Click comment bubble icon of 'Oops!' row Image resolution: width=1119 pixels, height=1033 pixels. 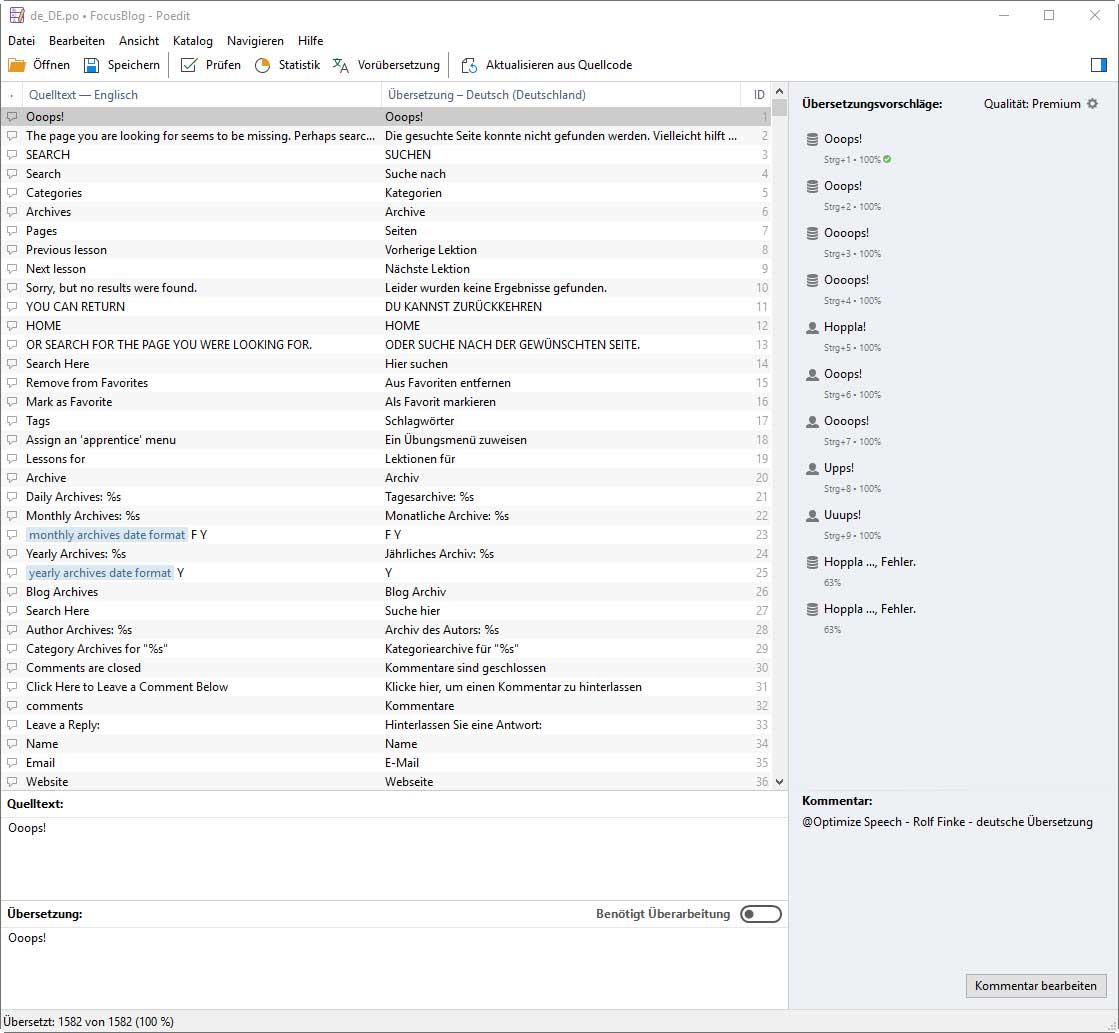pyautogui.click(x=12, y=116)
